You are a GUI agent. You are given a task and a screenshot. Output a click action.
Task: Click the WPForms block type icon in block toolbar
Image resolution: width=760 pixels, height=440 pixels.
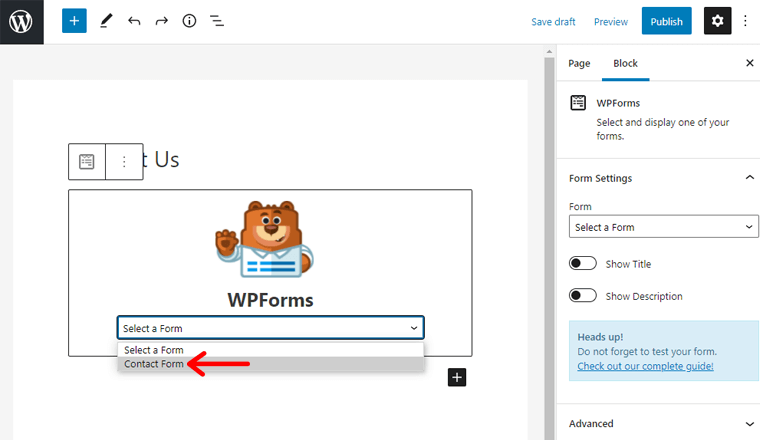(x=87, y=161)
